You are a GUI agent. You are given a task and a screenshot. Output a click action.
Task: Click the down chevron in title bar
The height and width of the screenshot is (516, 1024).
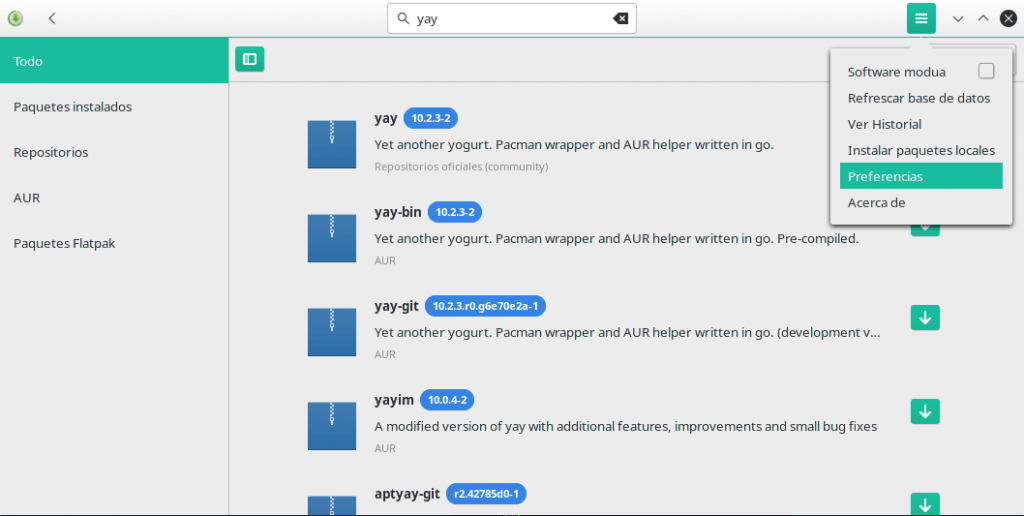(958, 18)
